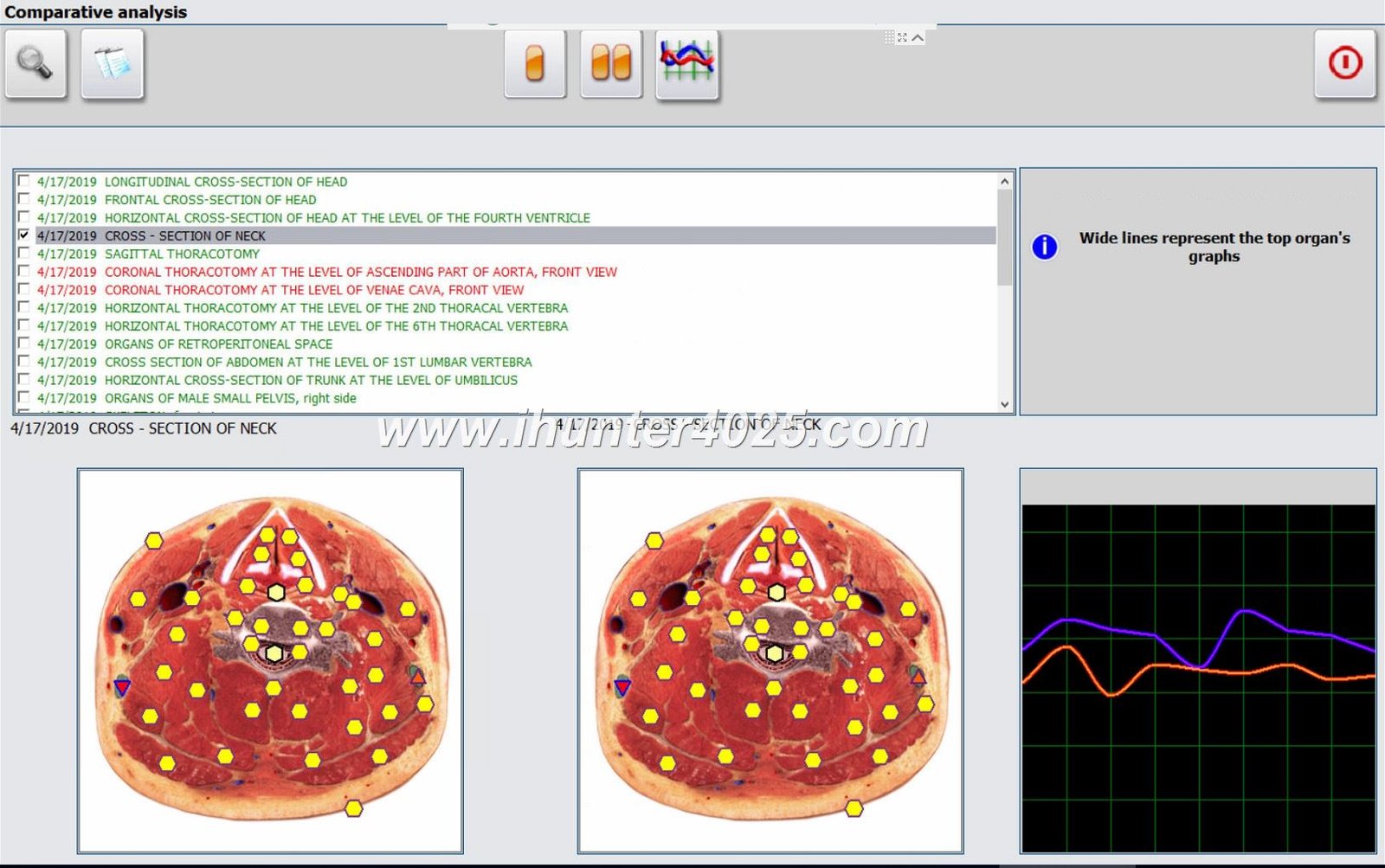Click the examination list scrollbar thumb

(1005, 238)
